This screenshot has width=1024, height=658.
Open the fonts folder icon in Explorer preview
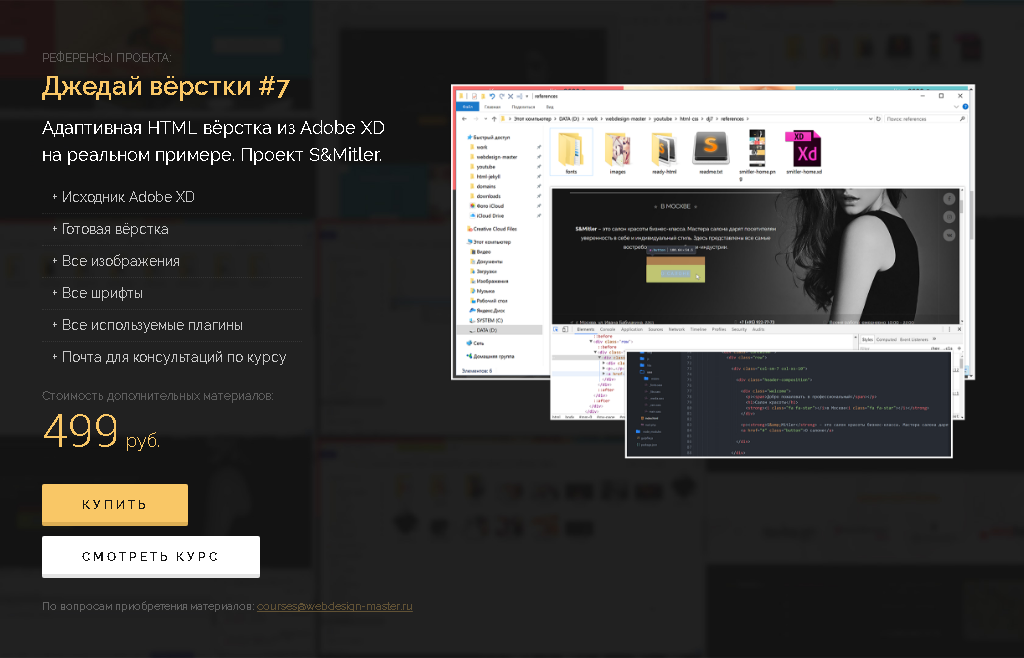[571, 151]
